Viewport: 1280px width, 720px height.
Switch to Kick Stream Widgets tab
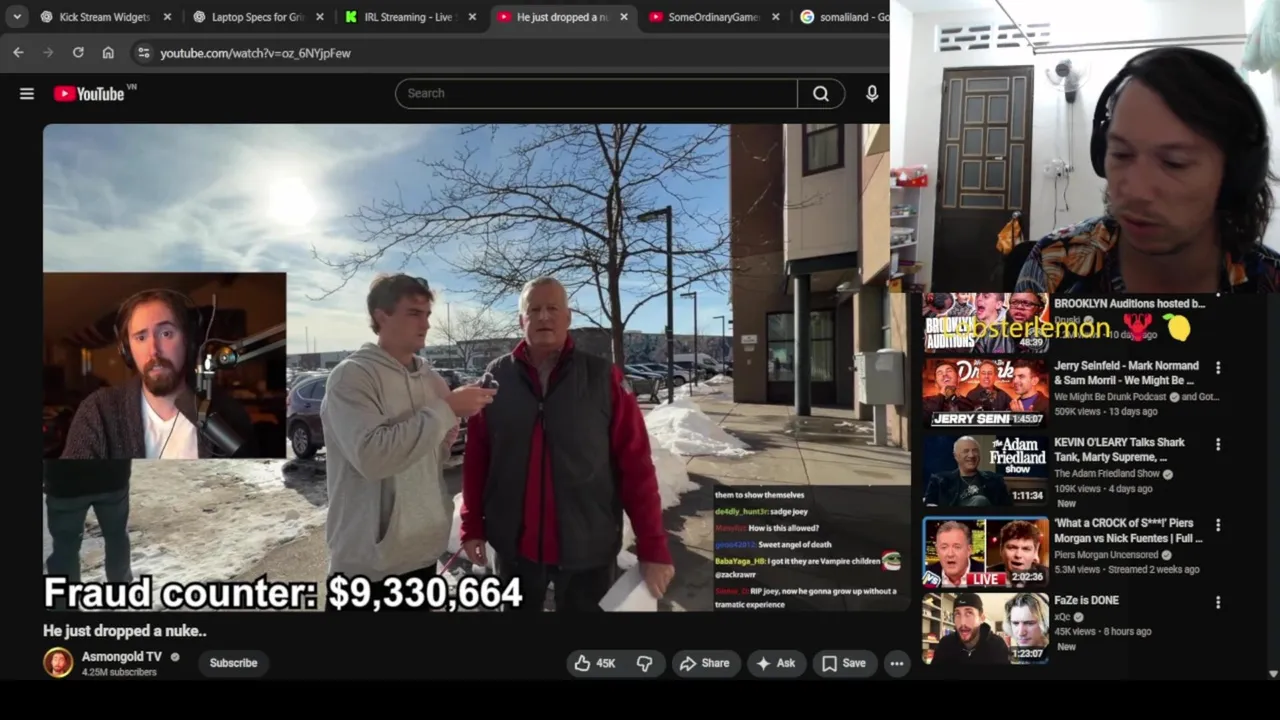tap(104, 17)
